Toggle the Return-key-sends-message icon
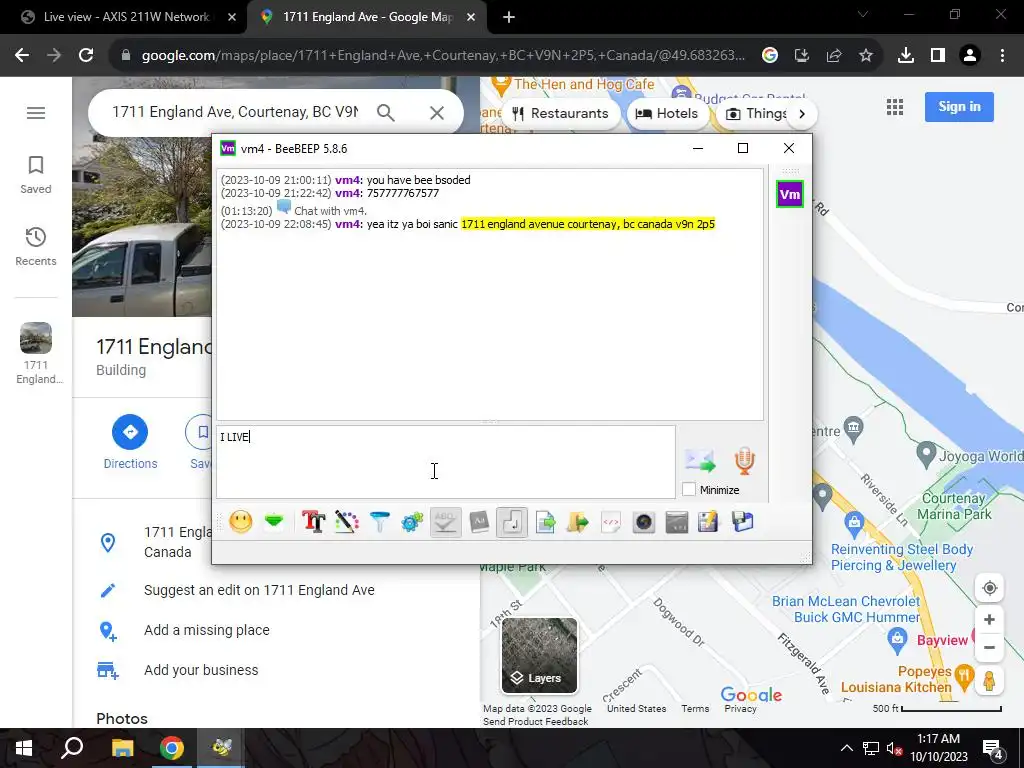 (x=512, y=522)
